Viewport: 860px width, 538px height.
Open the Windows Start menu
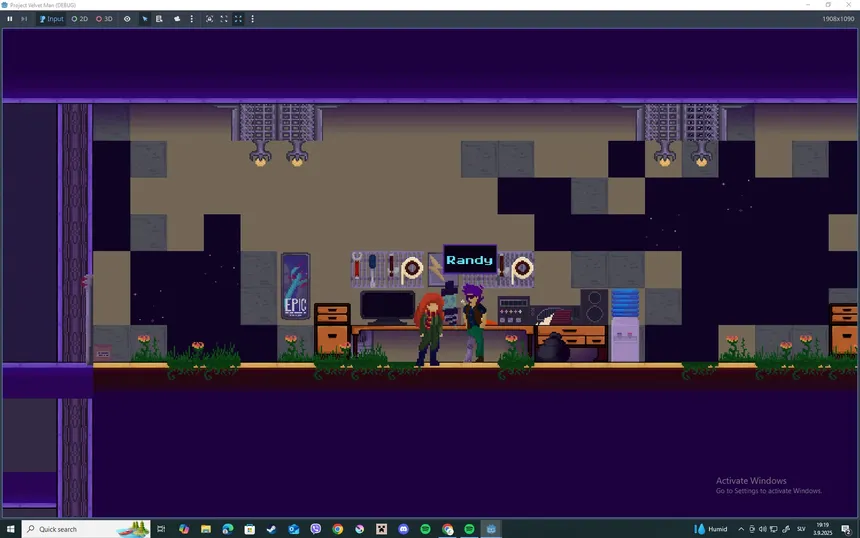pyautogui.click(x=10, y=529)
